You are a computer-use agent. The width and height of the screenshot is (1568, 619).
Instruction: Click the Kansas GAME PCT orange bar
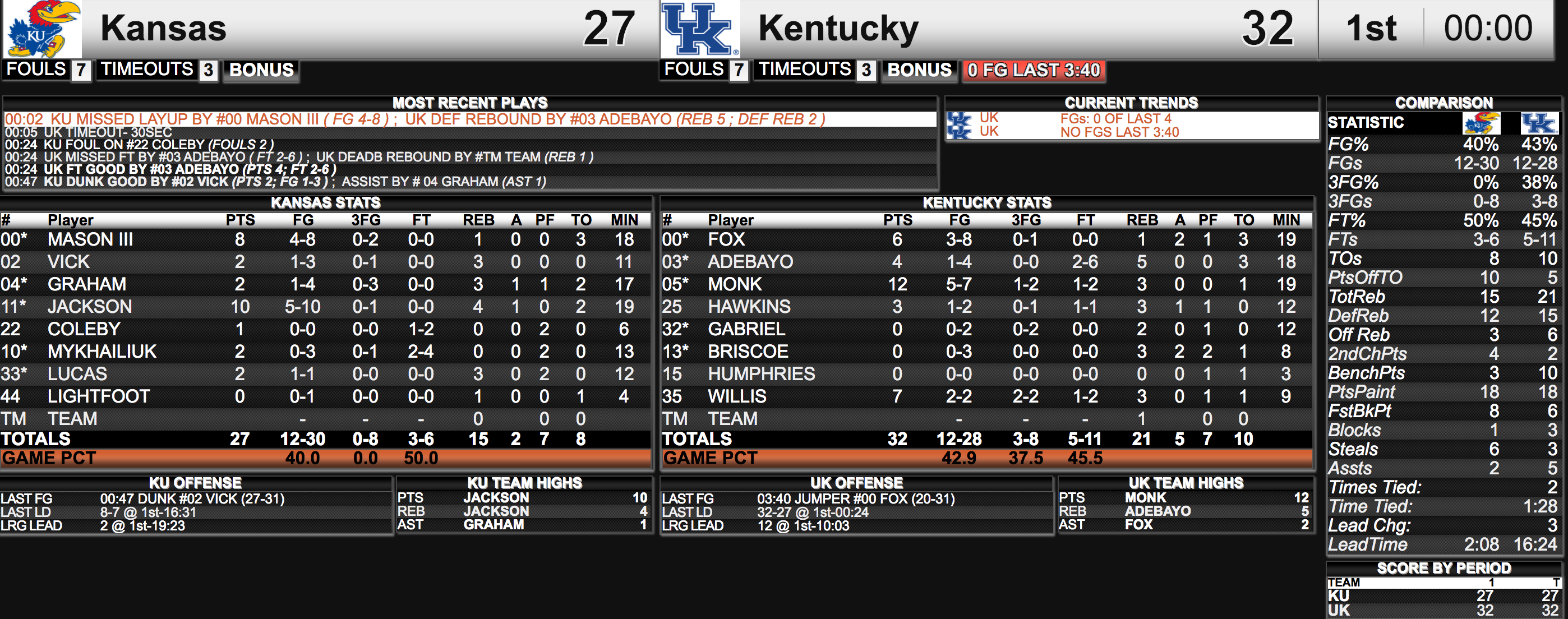325,458
